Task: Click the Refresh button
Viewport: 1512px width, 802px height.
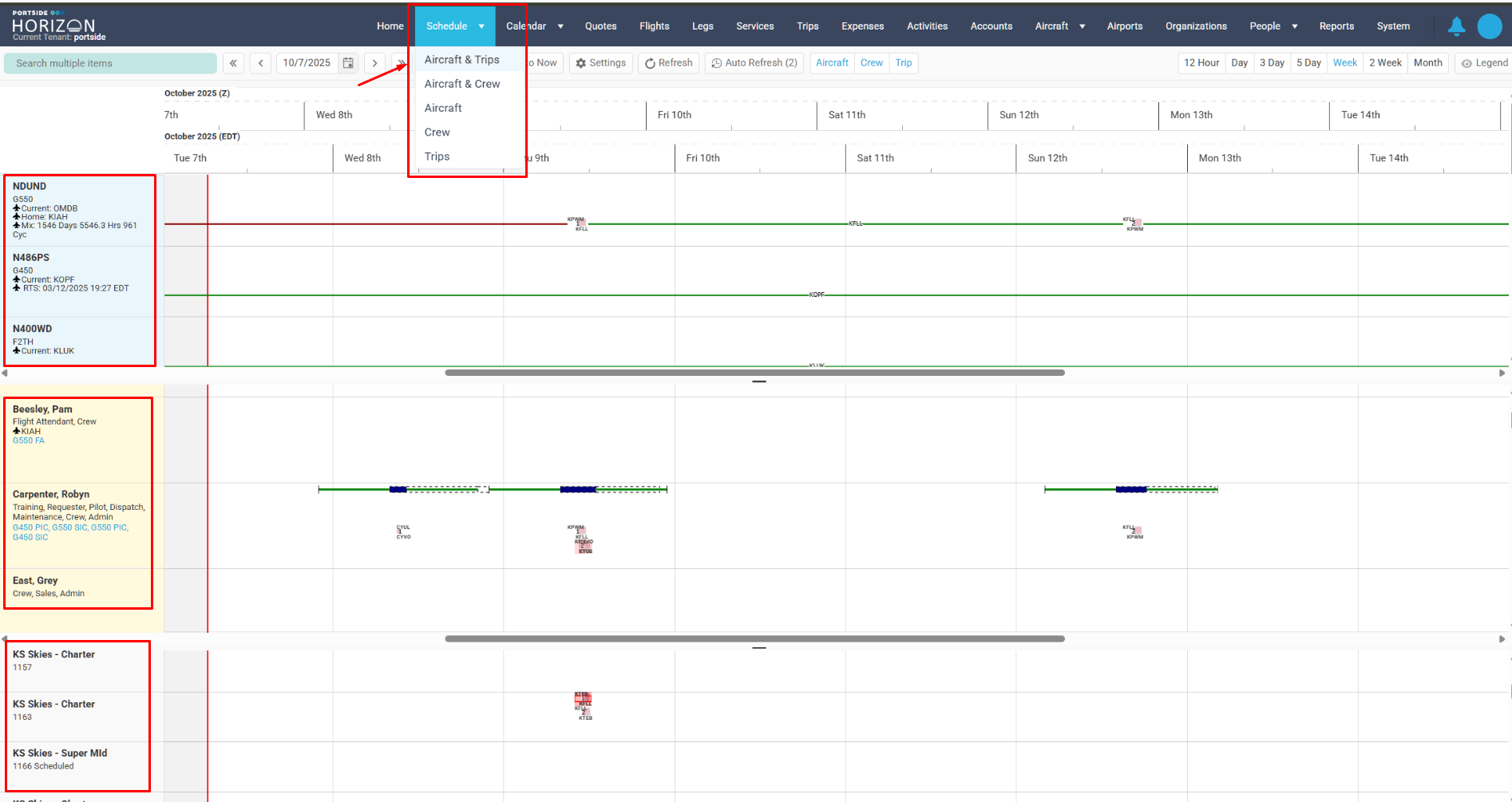Action: [x=669, y=63]
